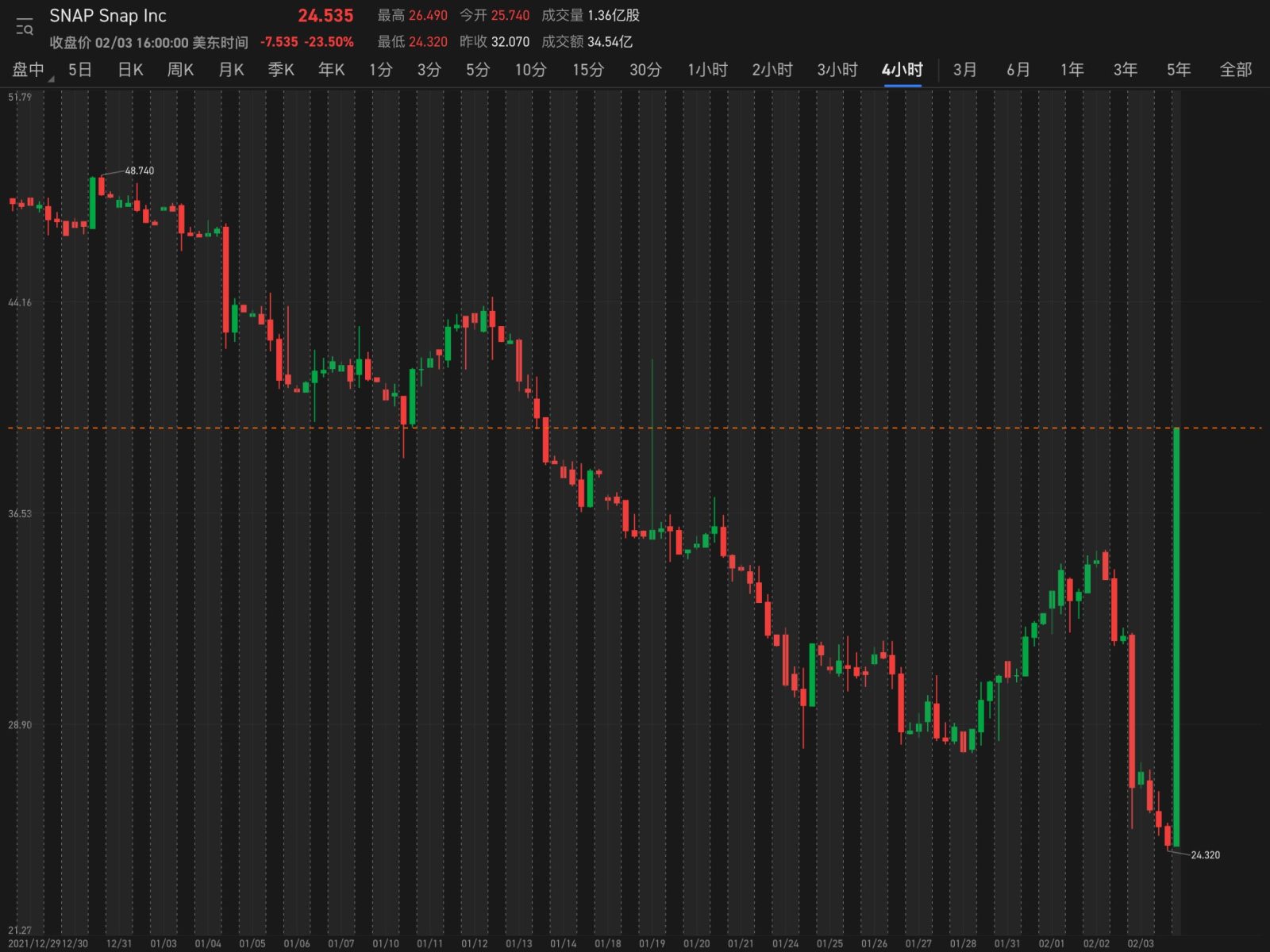The image size is (1270, 952).
Task: Tap the 01/19 date axis label
Action: coord(652,943)
